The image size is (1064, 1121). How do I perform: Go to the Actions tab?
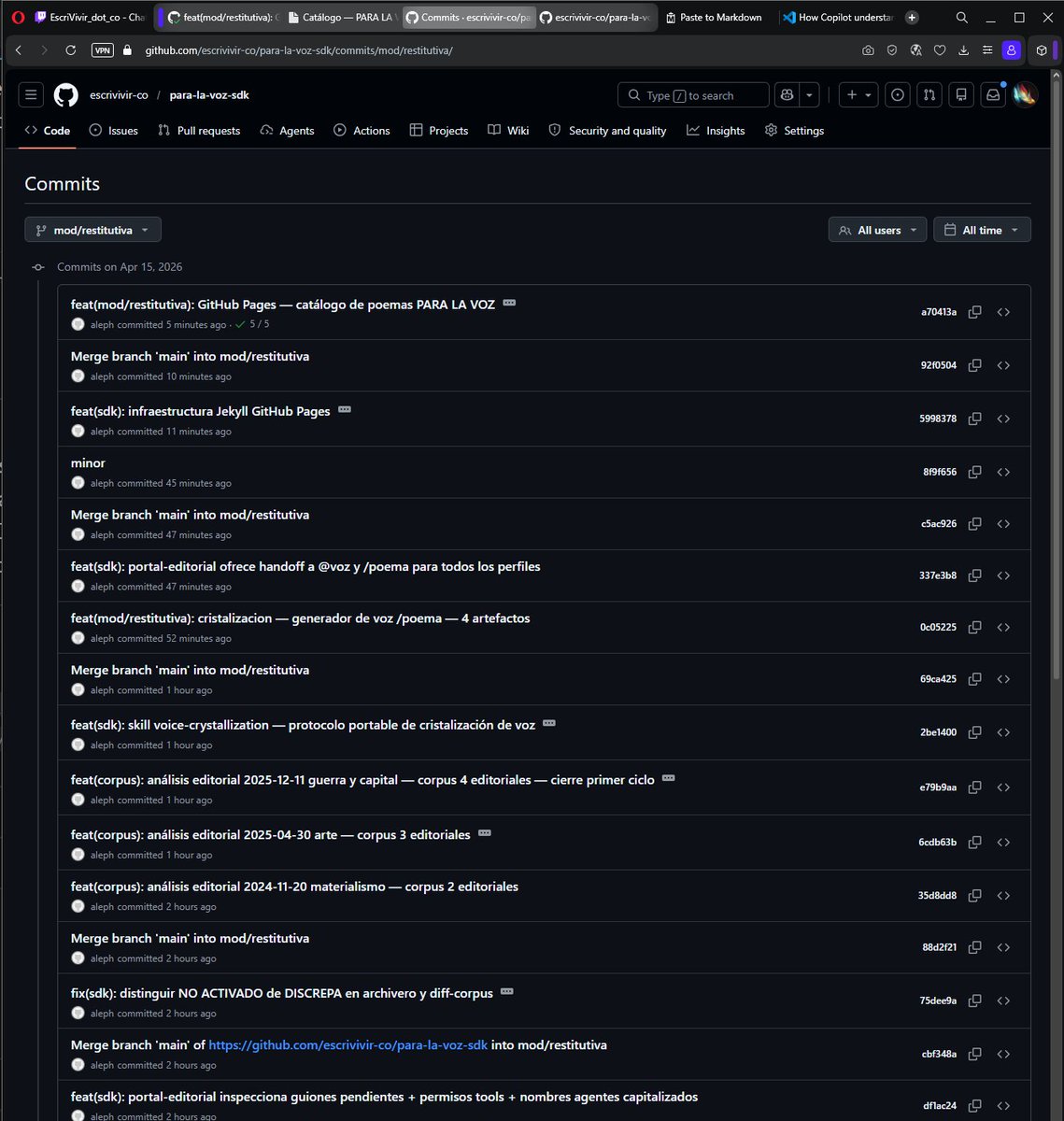362,131
